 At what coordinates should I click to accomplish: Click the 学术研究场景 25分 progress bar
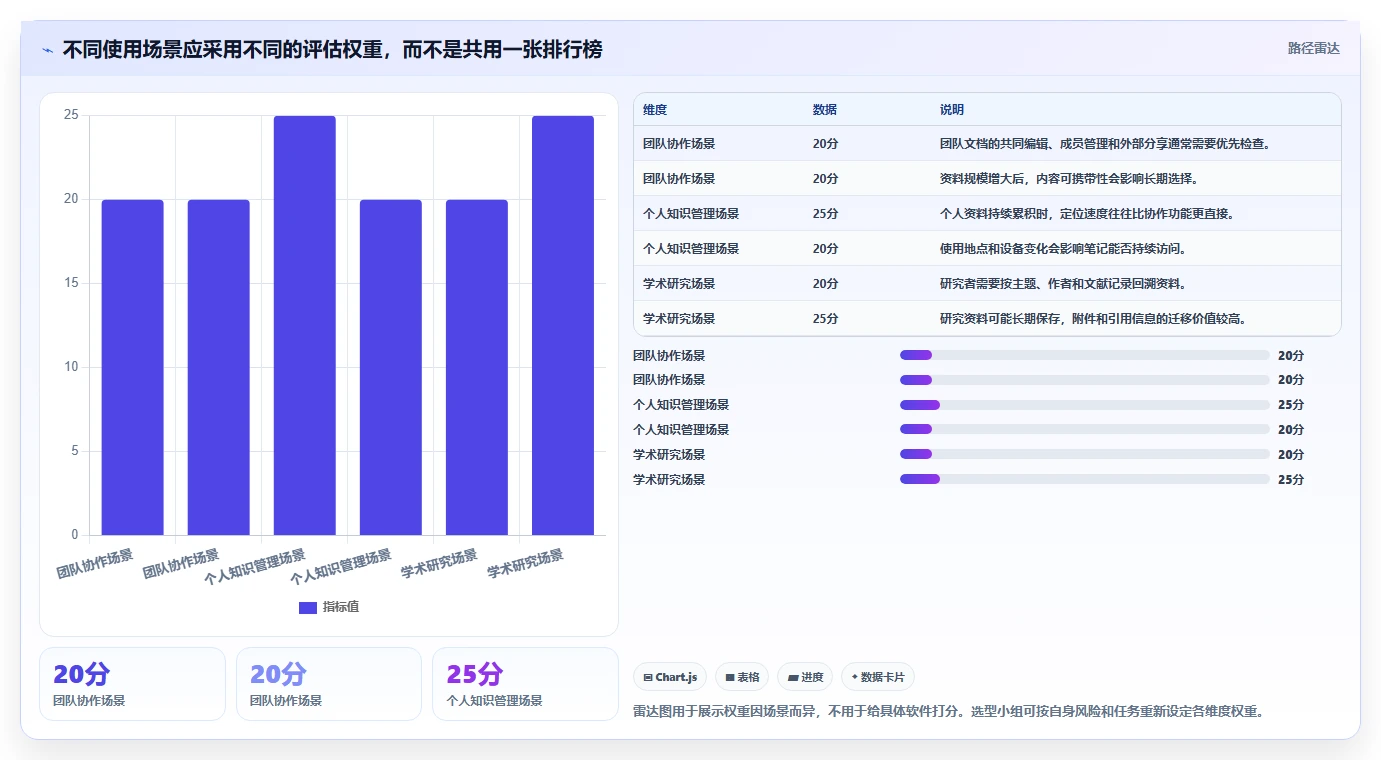[x=1085, y=479]
